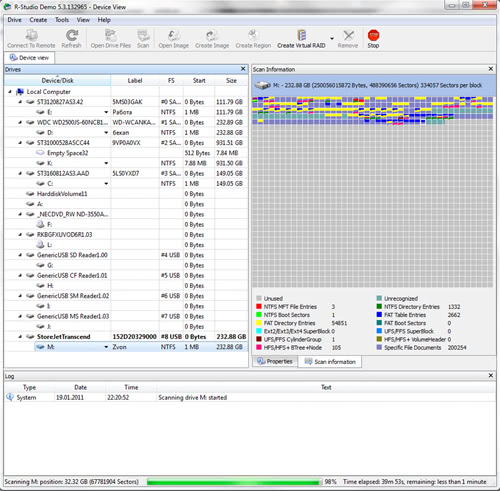Open Drive Files from the toolbar
This screenshot has width=500, height=491.
[x=111, y=39]
